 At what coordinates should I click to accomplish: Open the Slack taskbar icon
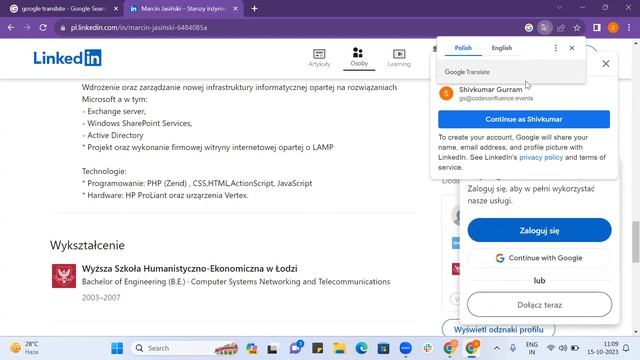point(427,348)
